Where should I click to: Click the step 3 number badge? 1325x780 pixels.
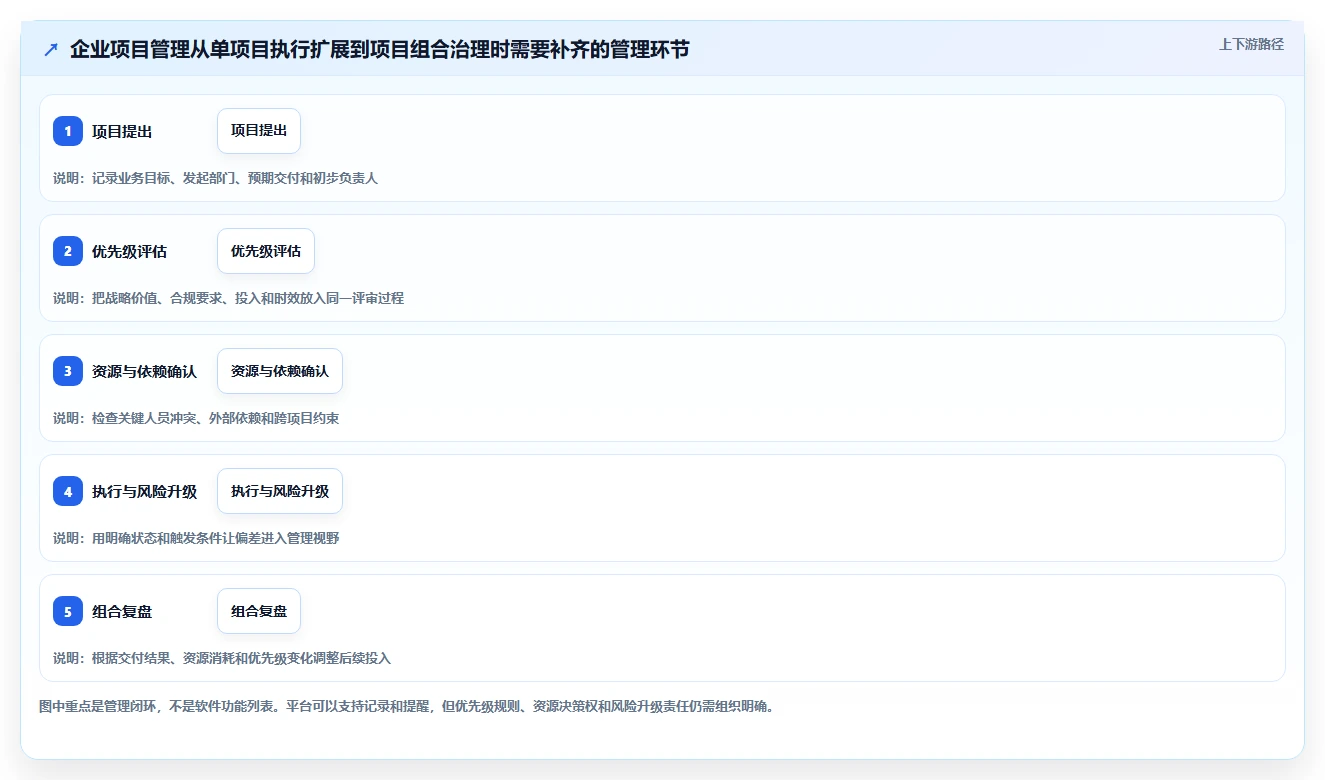coord(68,371)
